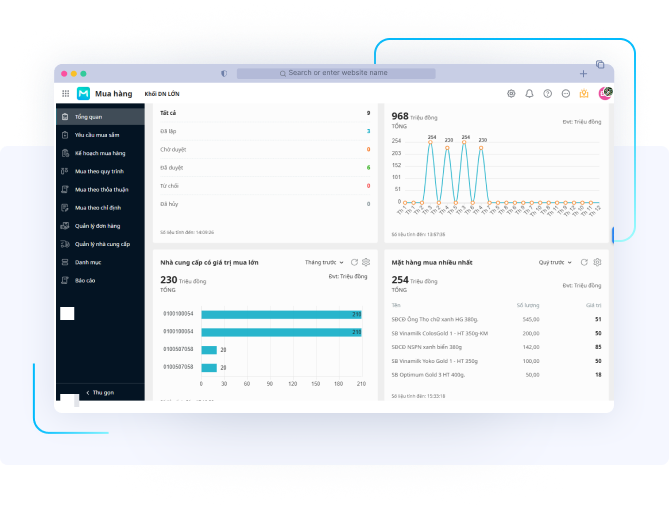Open settings gear of Mặt hàng panel
This screenshot has height=505, width=669.
tap(597, 262)
